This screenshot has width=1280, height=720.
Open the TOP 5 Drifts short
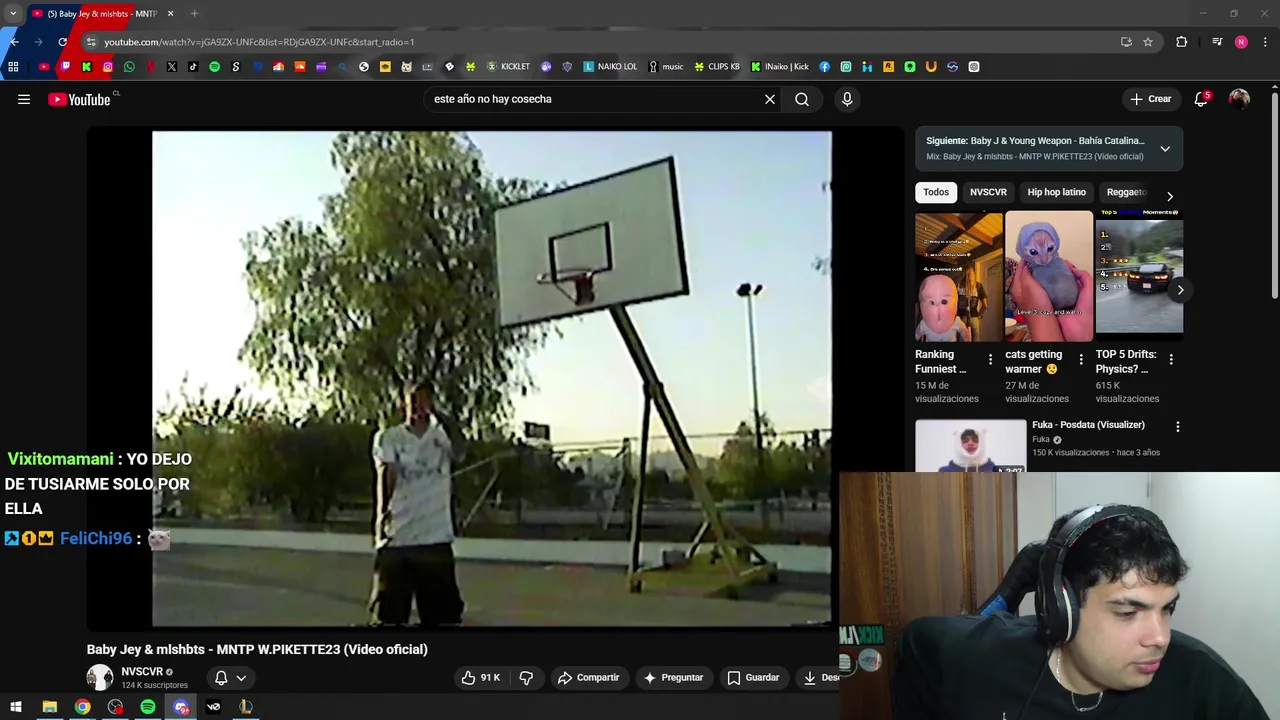coord(1139,276)
